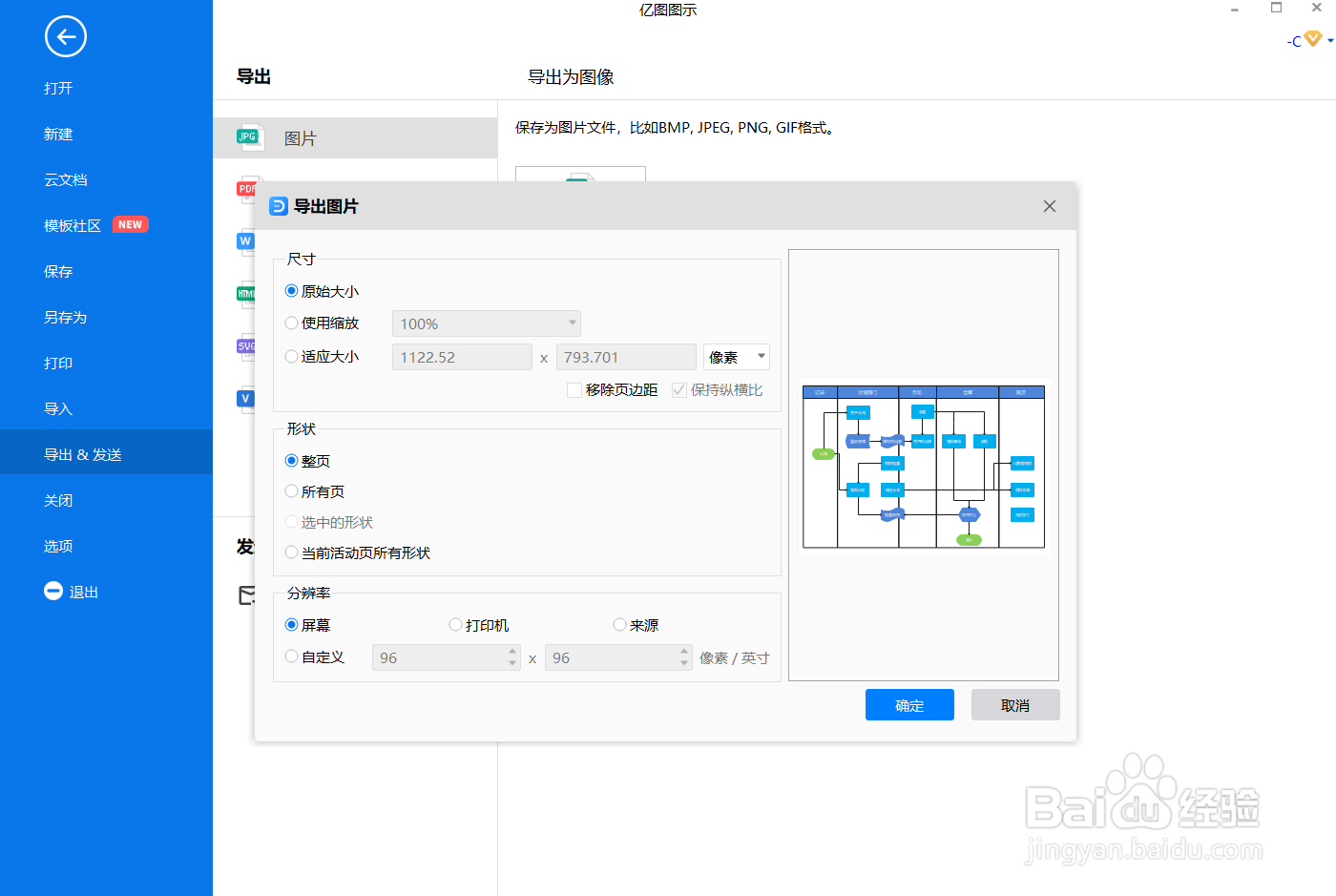Click the Word export icon
Viewport: 1336px width, 896px height.
(245, 241)
